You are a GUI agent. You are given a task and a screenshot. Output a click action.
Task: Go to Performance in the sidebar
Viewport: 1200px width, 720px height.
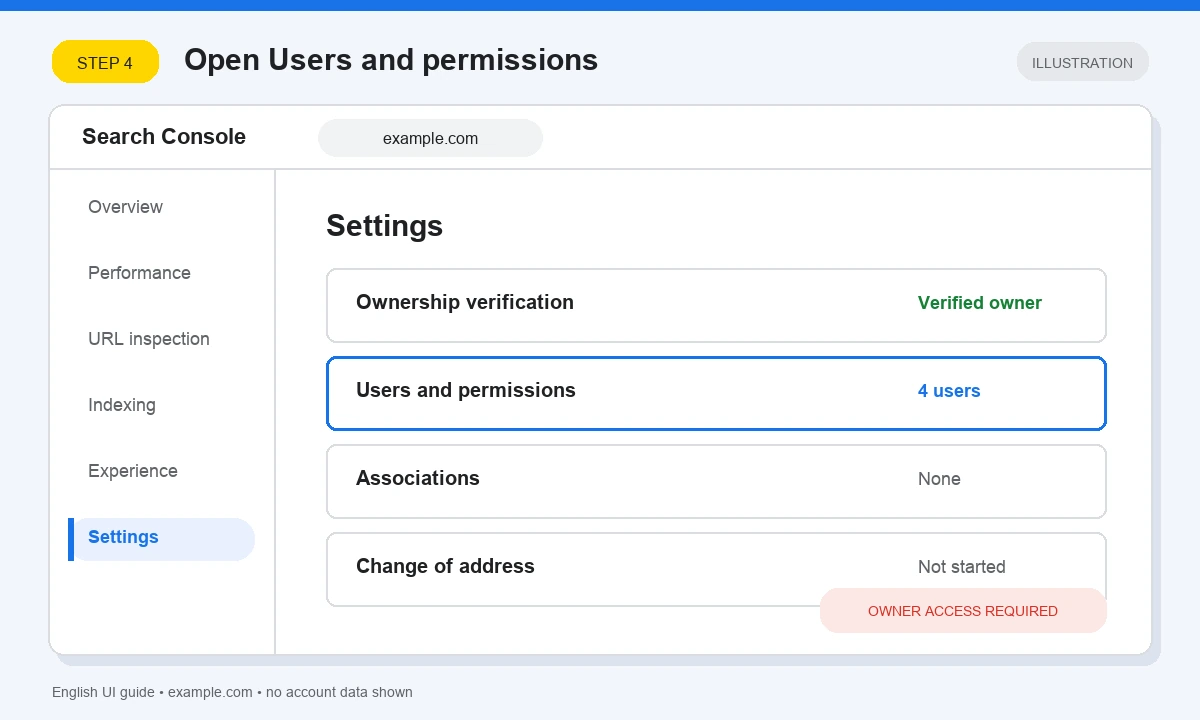(139, 273)
